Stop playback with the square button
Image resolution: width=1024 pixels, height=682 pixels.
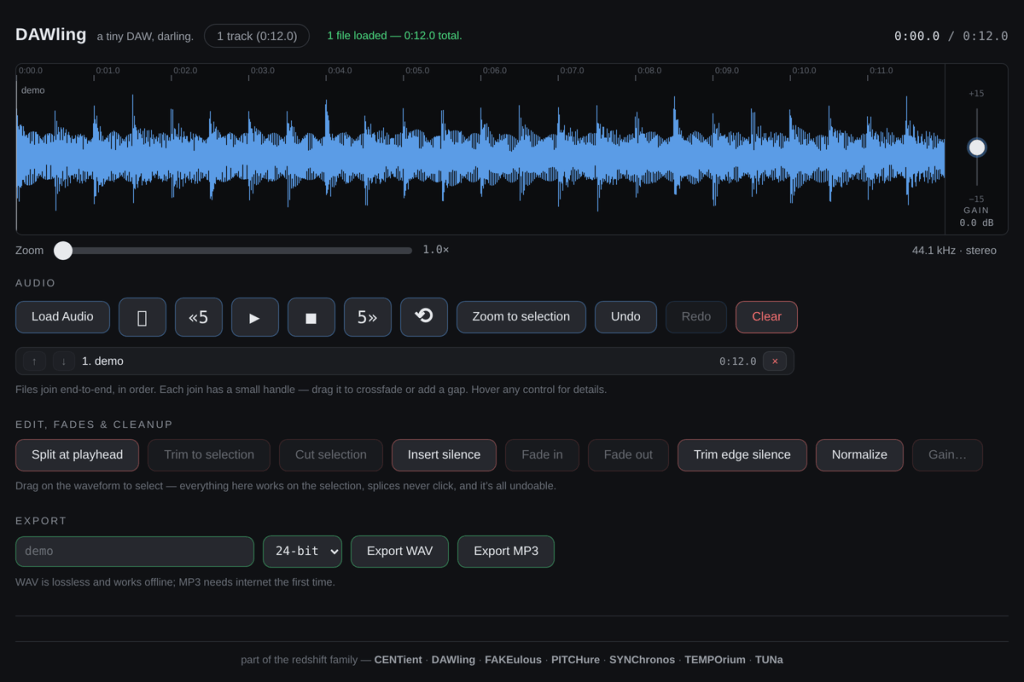click(x=312, y=317)
